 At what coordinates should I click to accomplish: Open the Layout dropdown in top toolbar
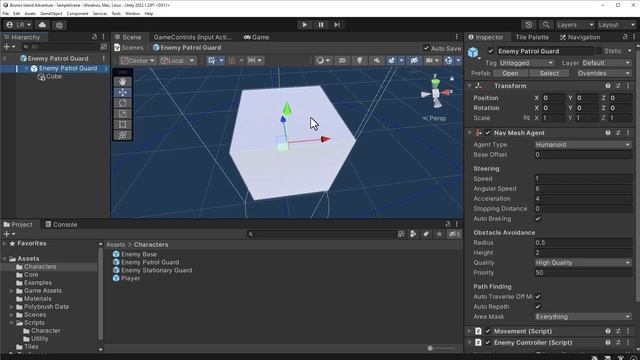(616, 25)
